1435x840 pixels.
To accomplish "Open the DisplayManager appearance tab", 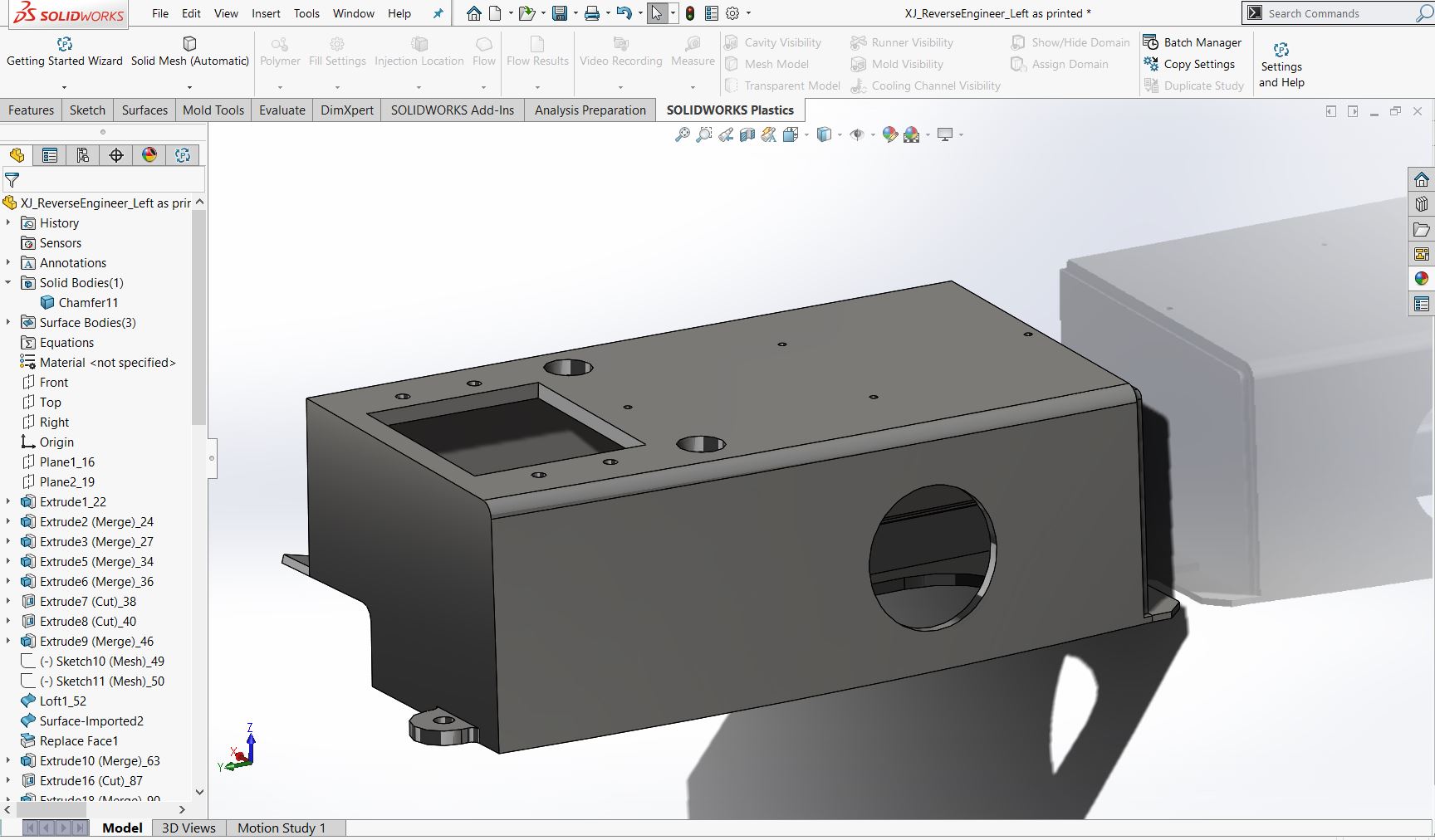I will [x=149, y=155].
